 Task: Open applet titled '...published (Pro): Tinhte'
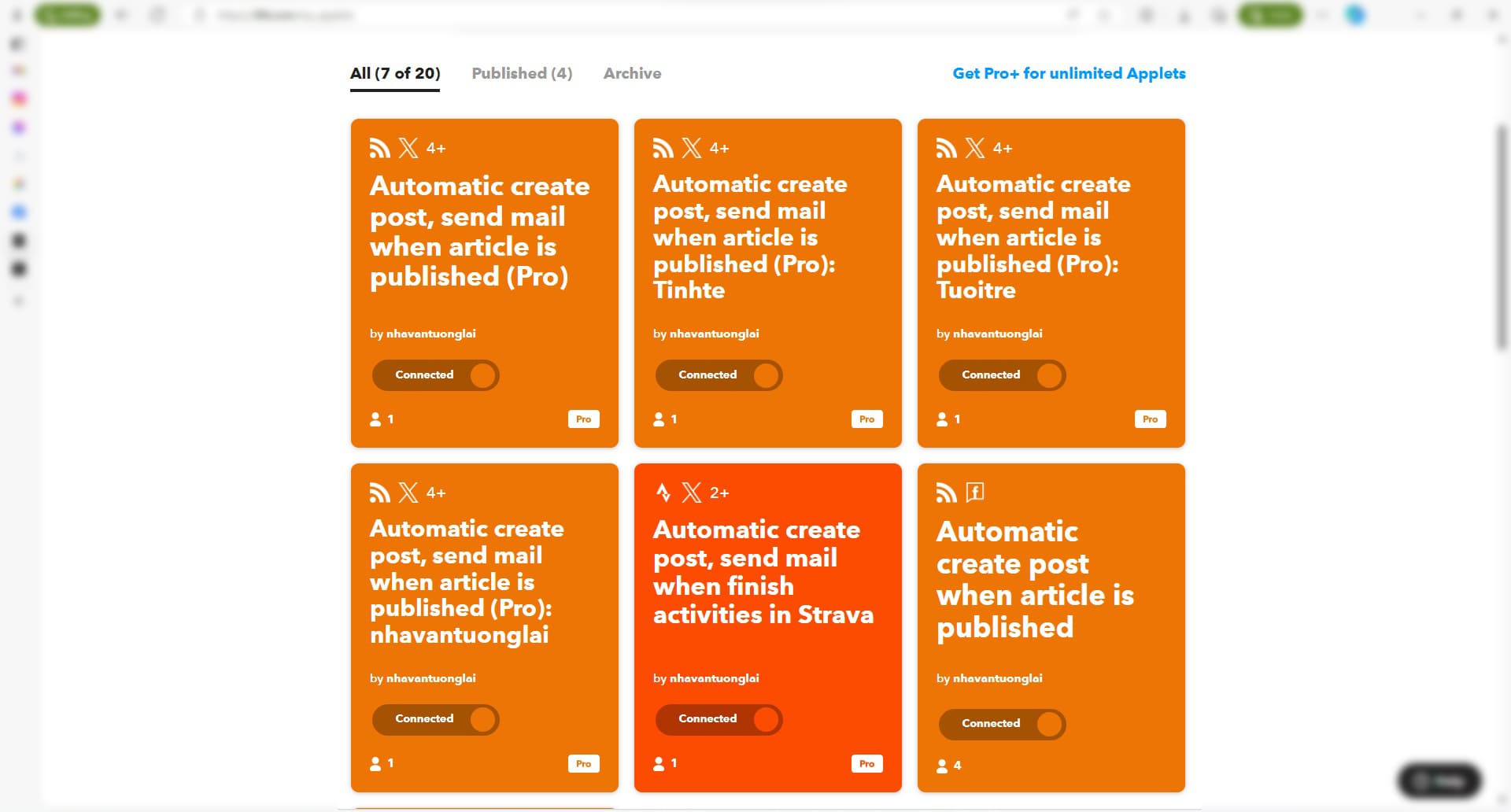(750, 237)
